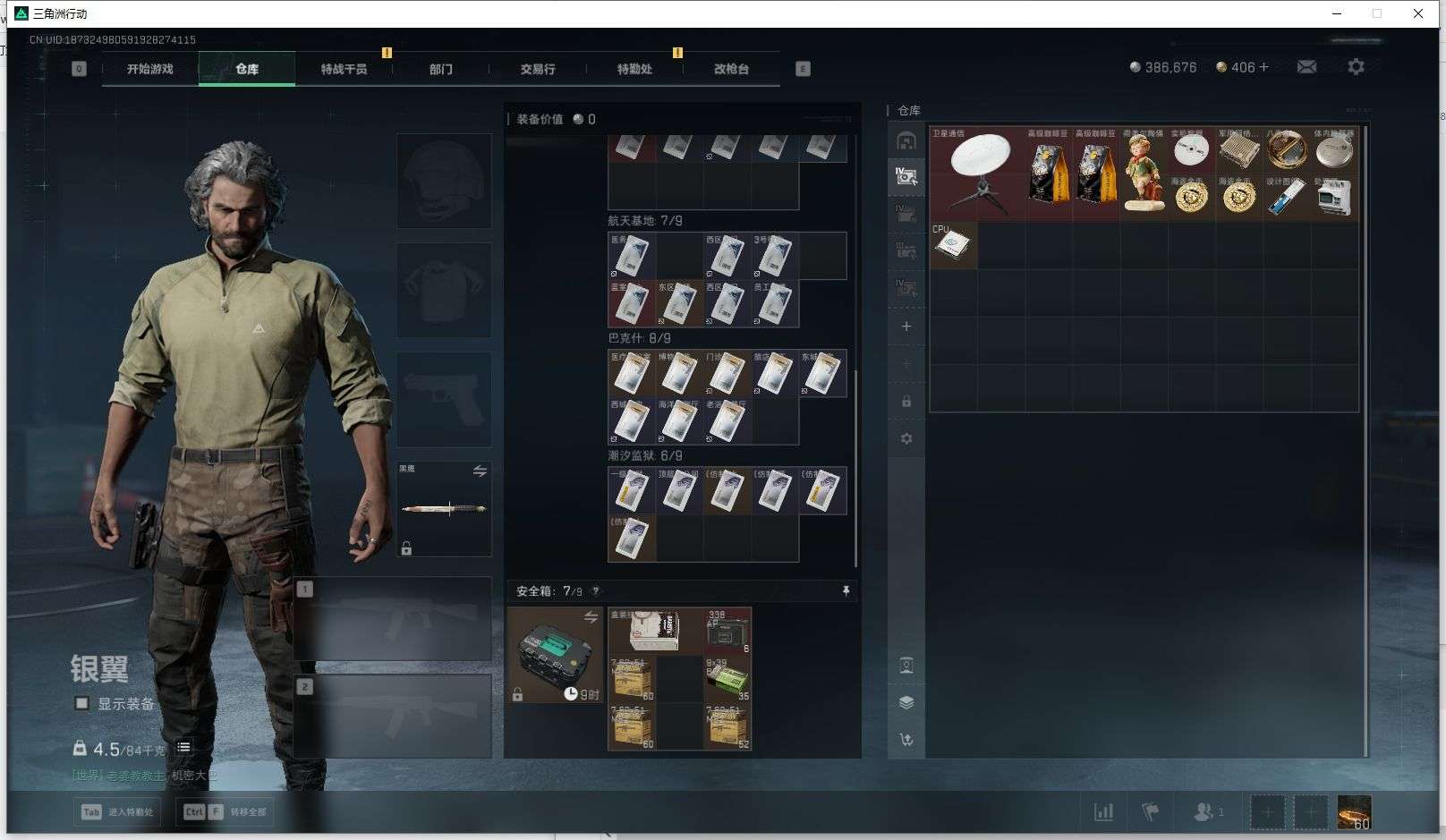Viewport: 1446px width, 840px height.
Task: Toggle the pin icon in 安全箱 header
Action: tap(846, 590)
